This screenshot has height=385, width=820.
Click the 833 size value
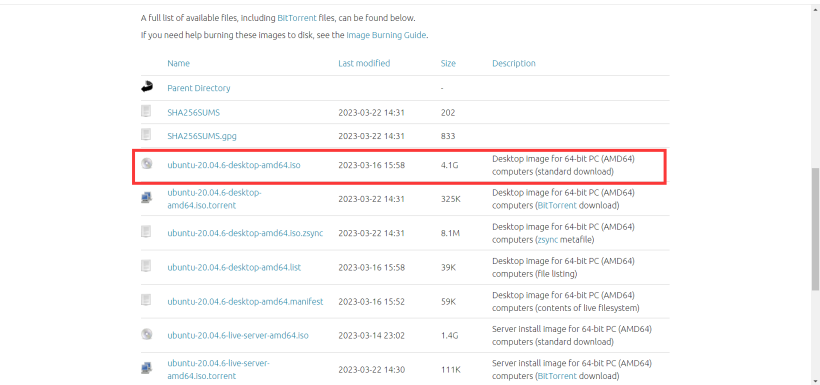tap(448, 136)
